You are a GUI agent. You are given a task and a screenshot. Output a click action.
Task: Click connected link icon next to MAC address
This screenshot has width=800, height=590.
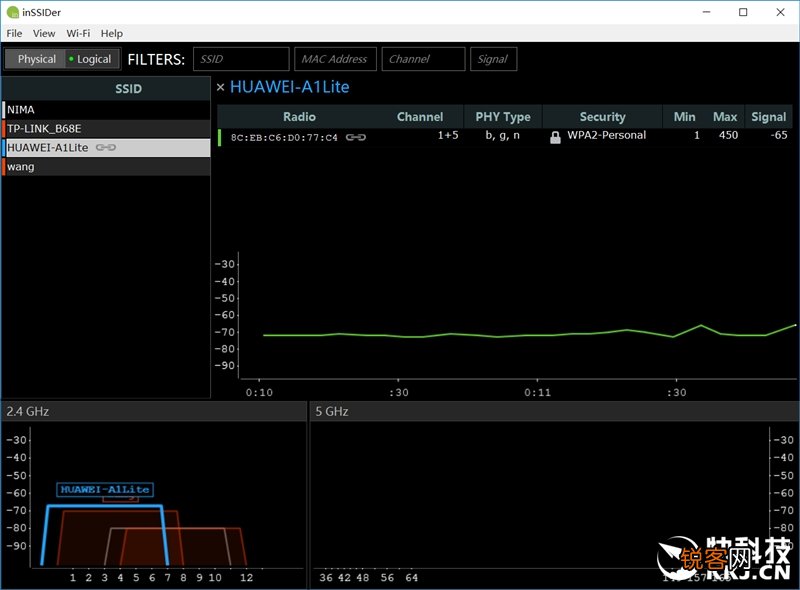356,137
